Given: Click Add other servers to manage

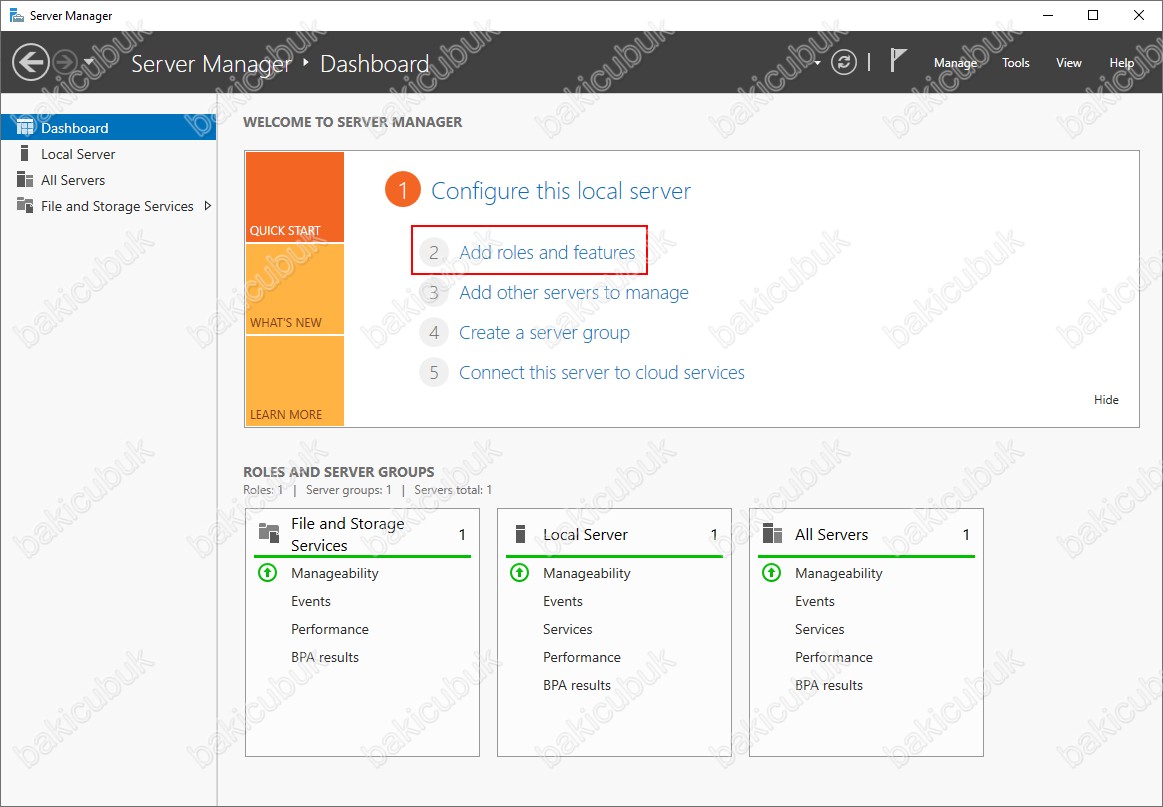Looking at the screenshot, I should coord(574,292).
